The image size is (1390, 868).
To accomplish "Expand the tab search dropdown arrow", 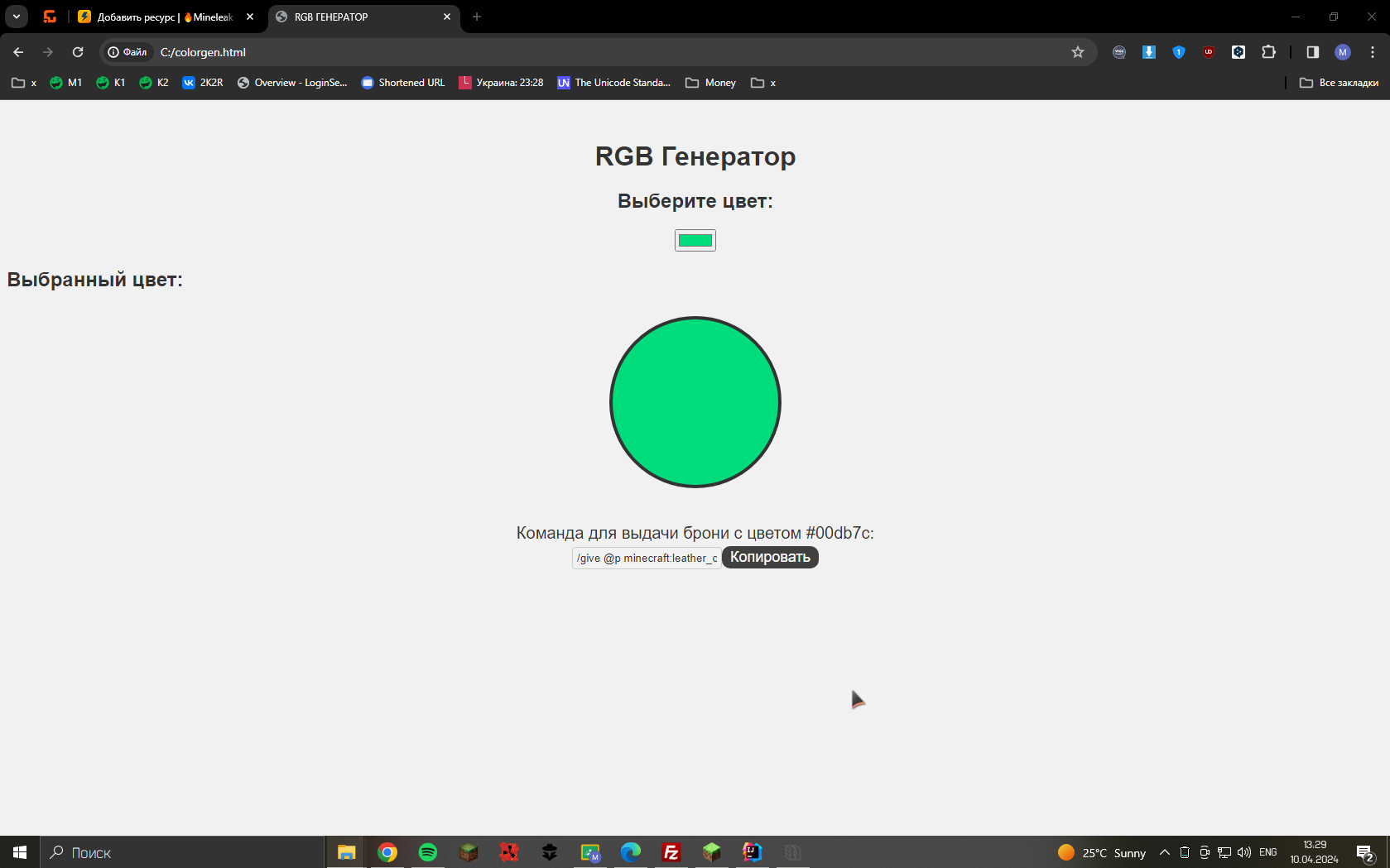I will [x=16, y=17].
